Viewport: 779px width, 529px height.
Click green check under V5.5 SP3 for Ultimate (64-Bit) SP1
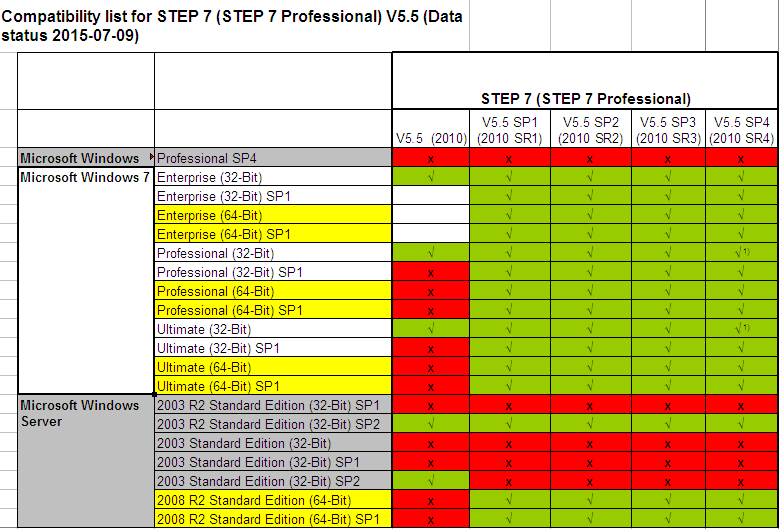point(668,385)
